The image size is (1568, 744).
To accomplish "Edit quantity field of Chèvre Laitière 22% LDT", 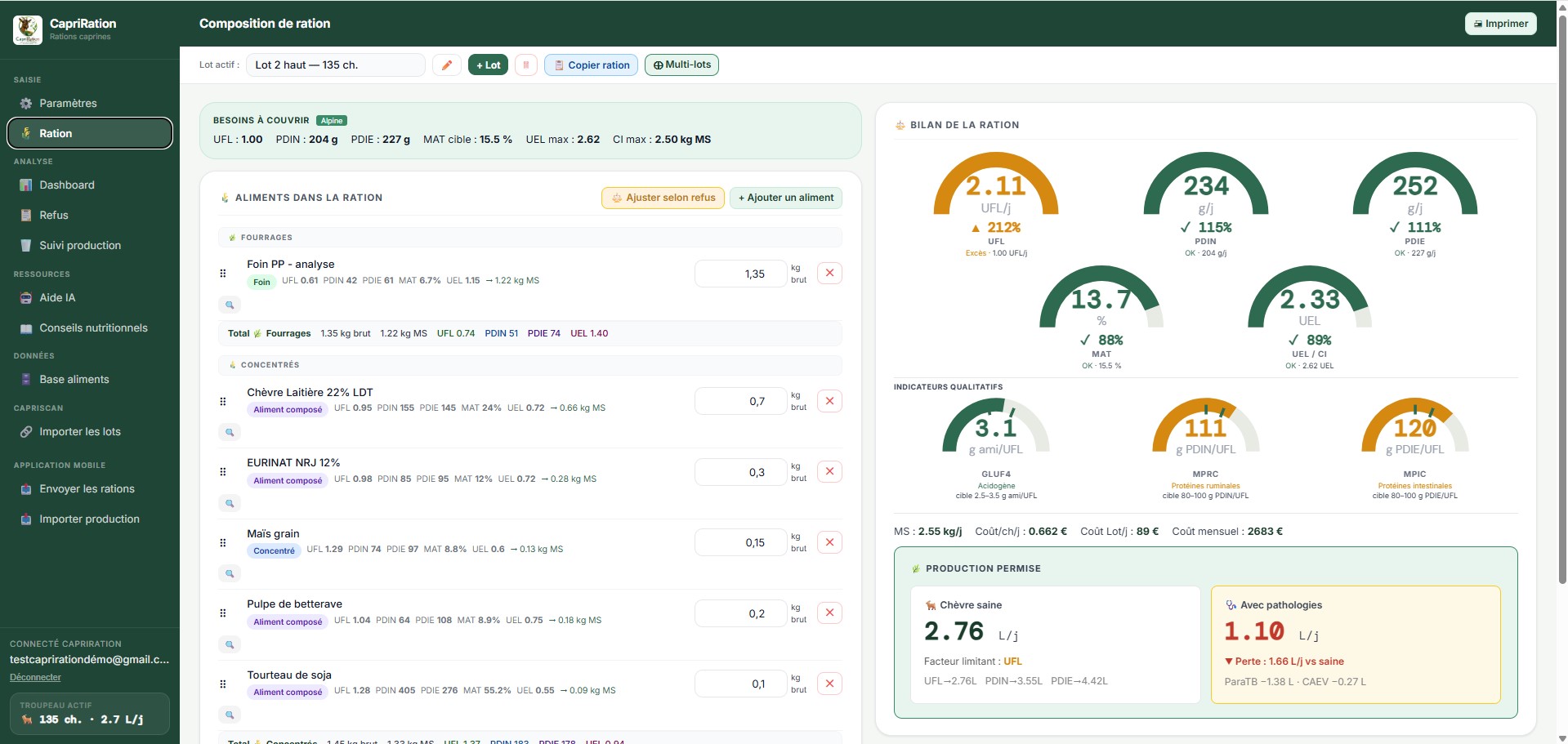I will 740,401.
